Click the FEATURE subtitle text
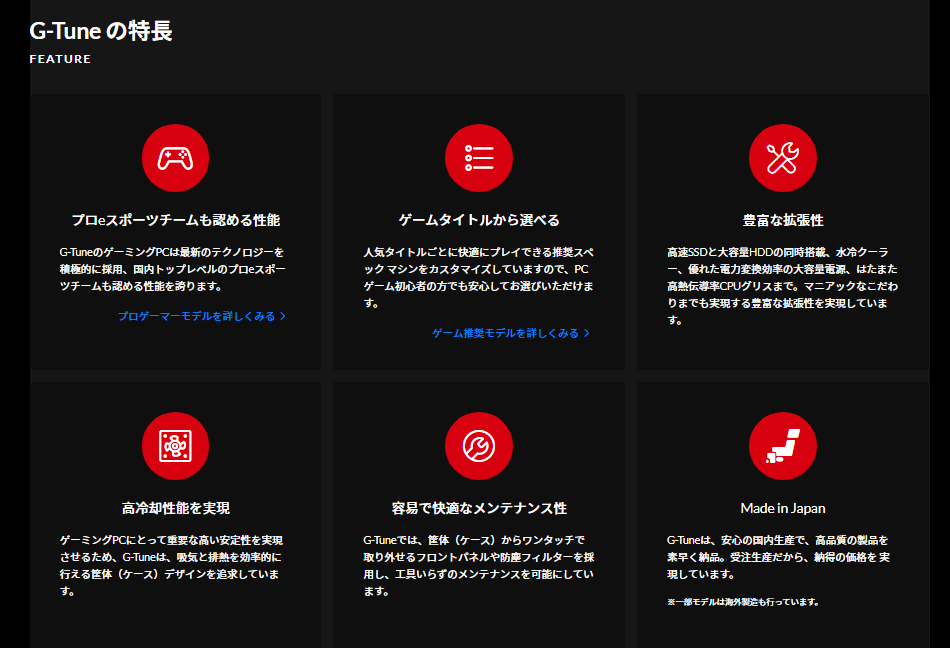 [x=60, y=59]
